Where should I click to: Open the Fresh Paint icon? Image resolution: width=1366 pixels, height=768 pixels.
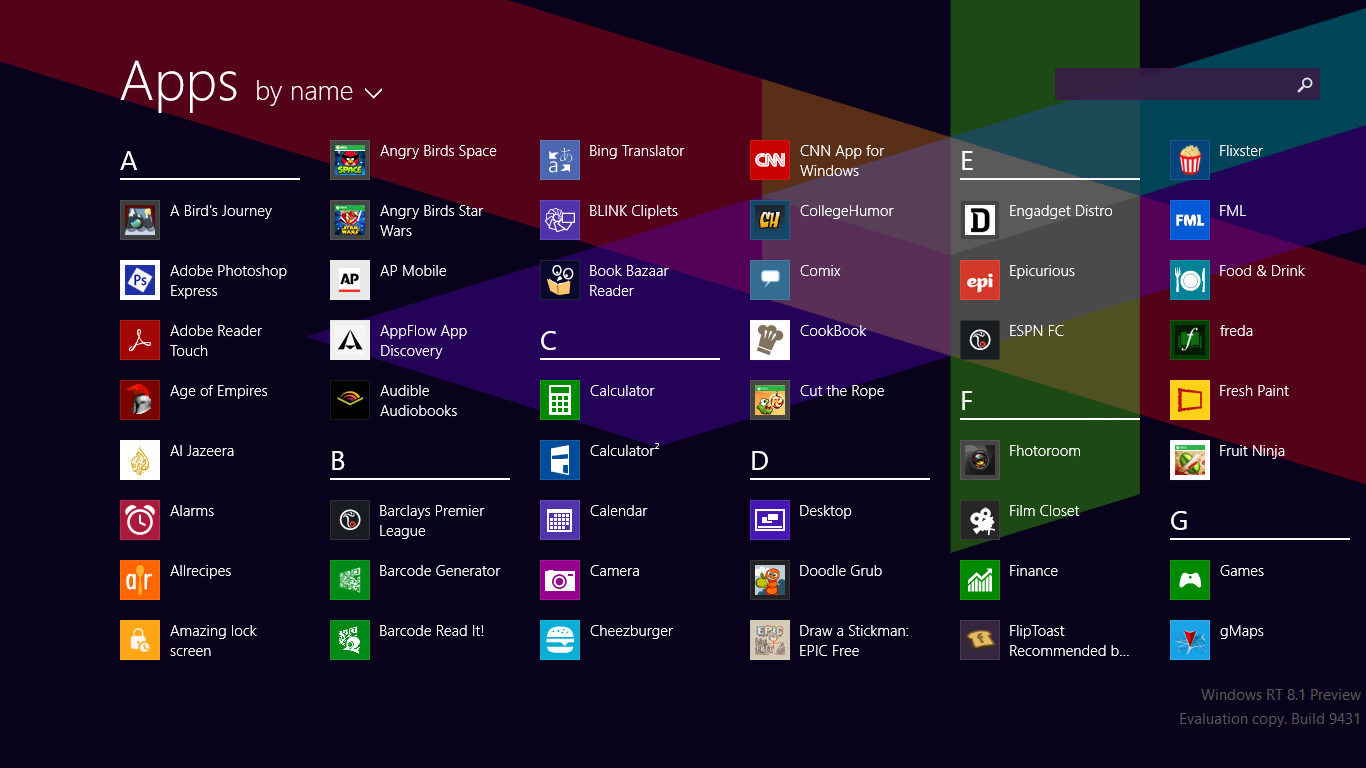point(1190,400)
